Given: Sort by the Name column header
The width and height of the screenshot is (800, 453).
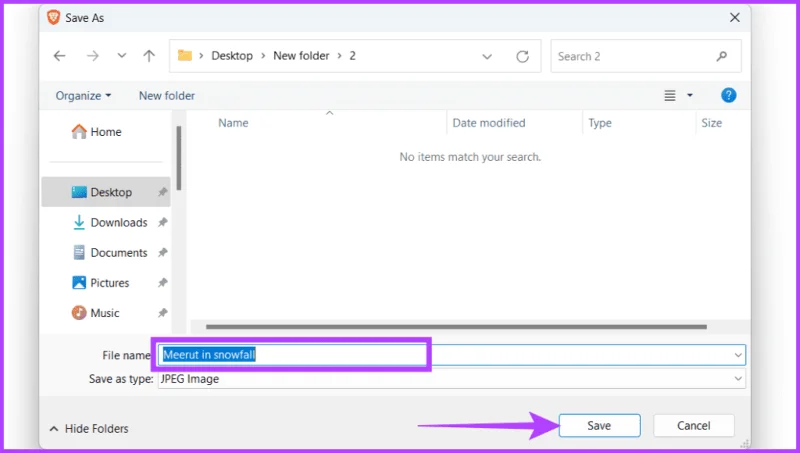Looking at the screenshot, I should tap(233, 123).
